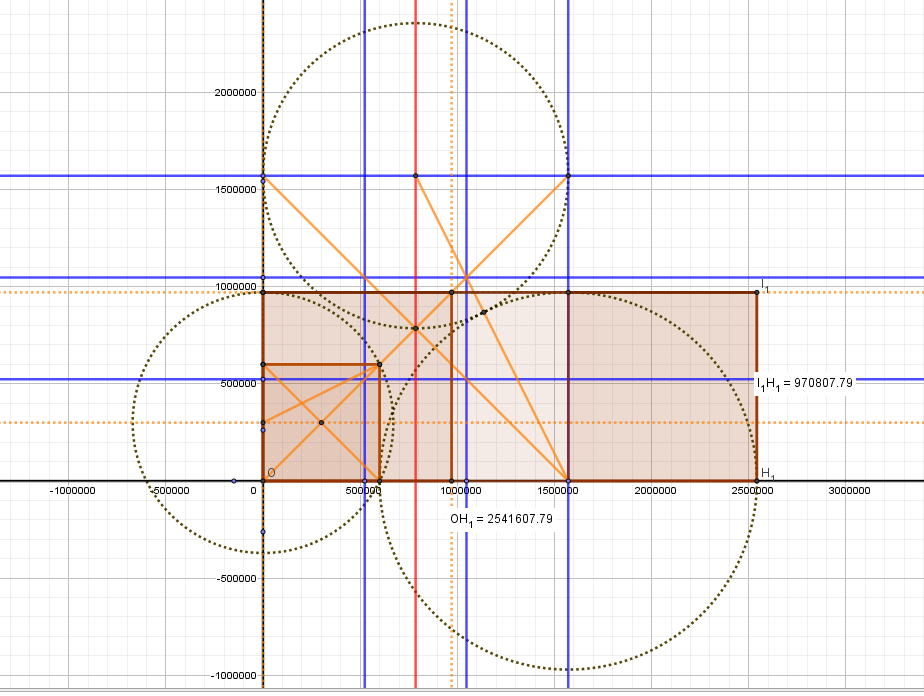Click the x-axis tick label "3000000"
Screen dimensions: 924x696
(852, 492)
